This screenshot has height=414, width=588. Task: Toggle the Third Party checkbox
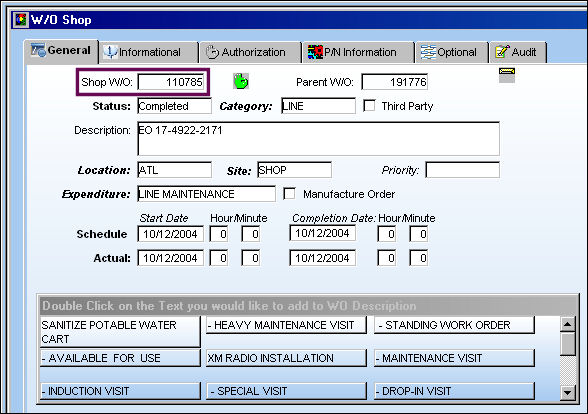point(369,106)
